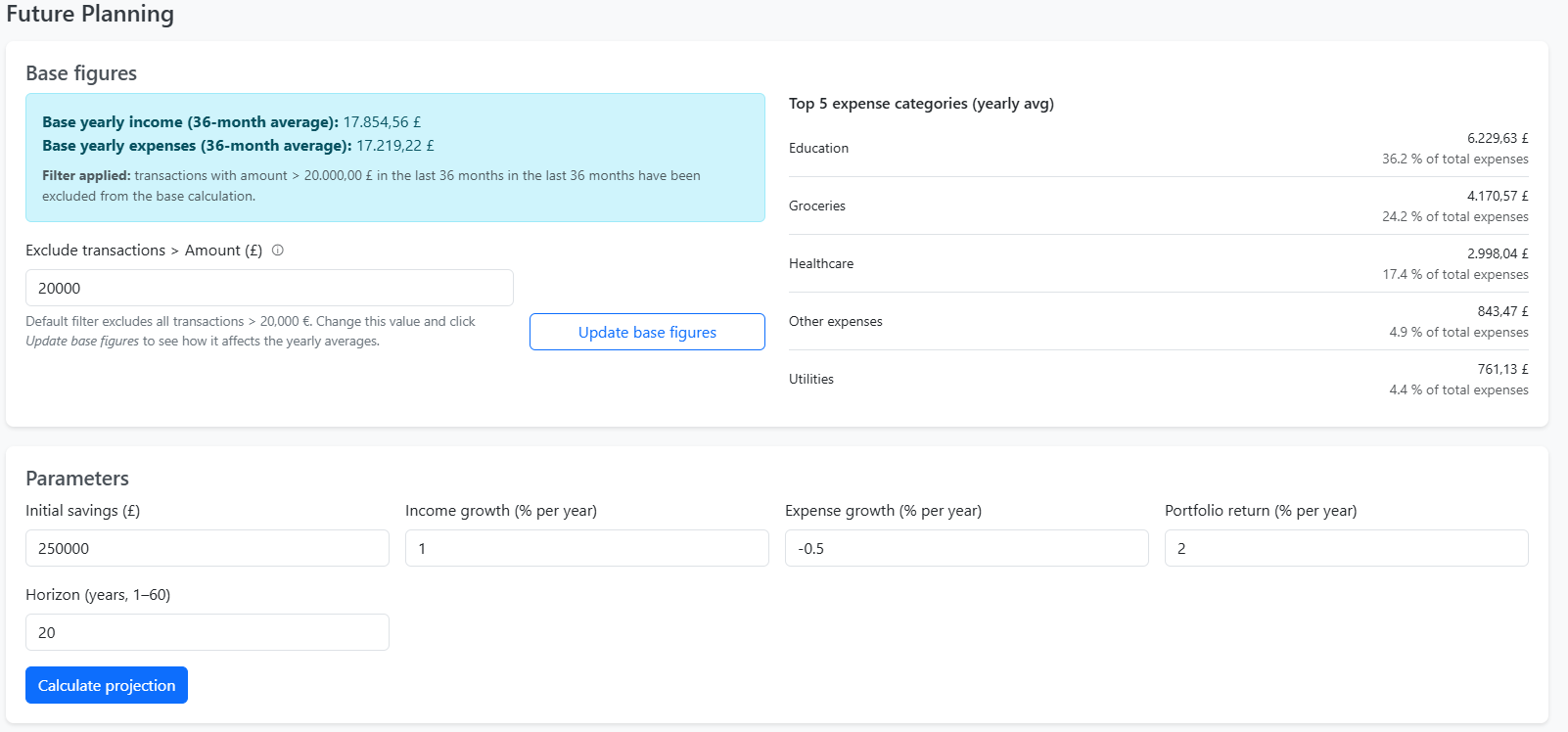Screen dimensions: 1568x732
Task: Select the Healthcare expense category row
Action: click(1159, 263)
